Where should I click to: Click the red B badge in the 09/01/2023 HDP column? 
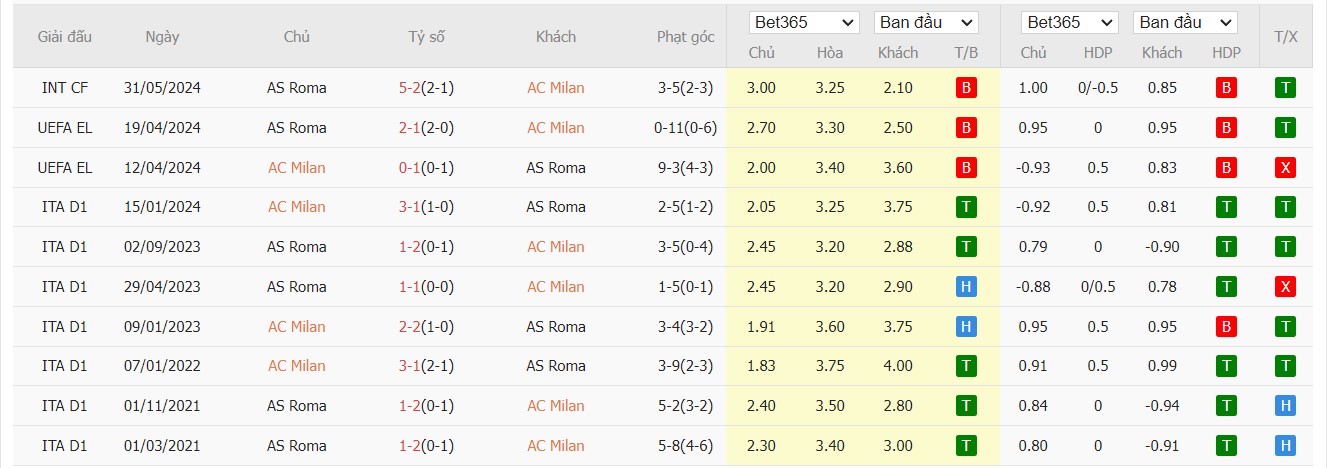click(1226, 327)
